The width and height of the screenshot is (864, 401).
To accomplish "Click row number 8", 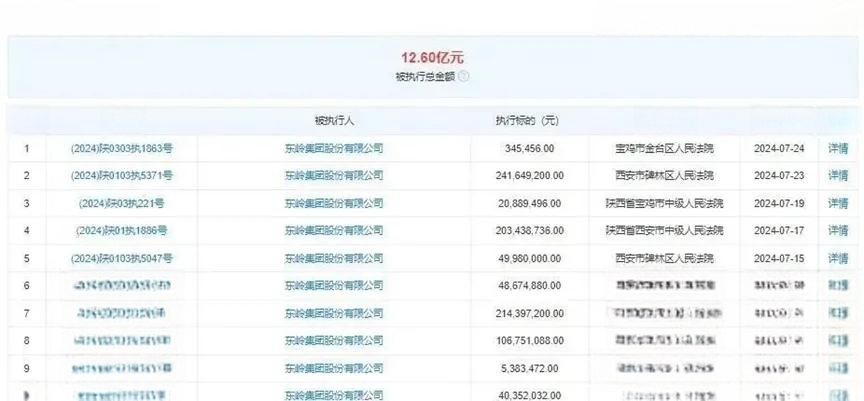I will [x=26, y=340].
